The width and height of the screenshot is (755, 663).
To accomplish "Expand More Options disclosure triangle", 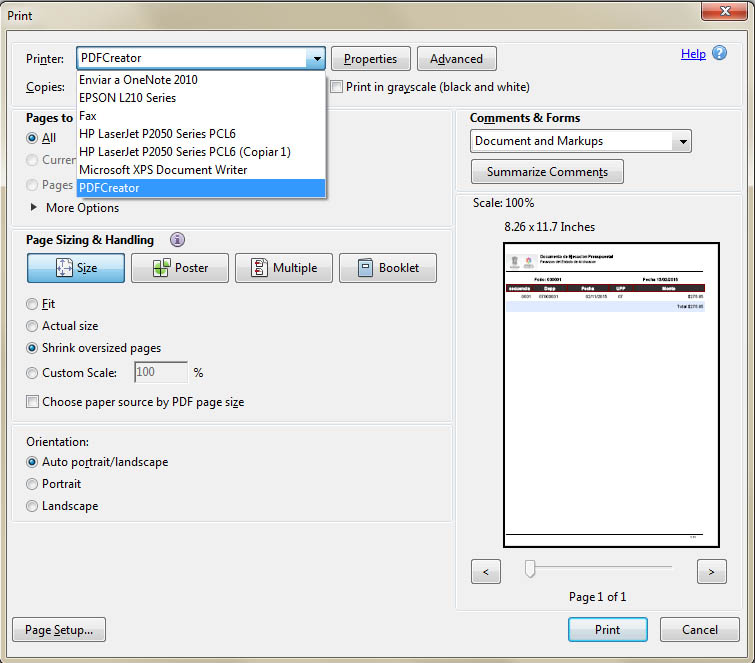I will pos(34,207).
